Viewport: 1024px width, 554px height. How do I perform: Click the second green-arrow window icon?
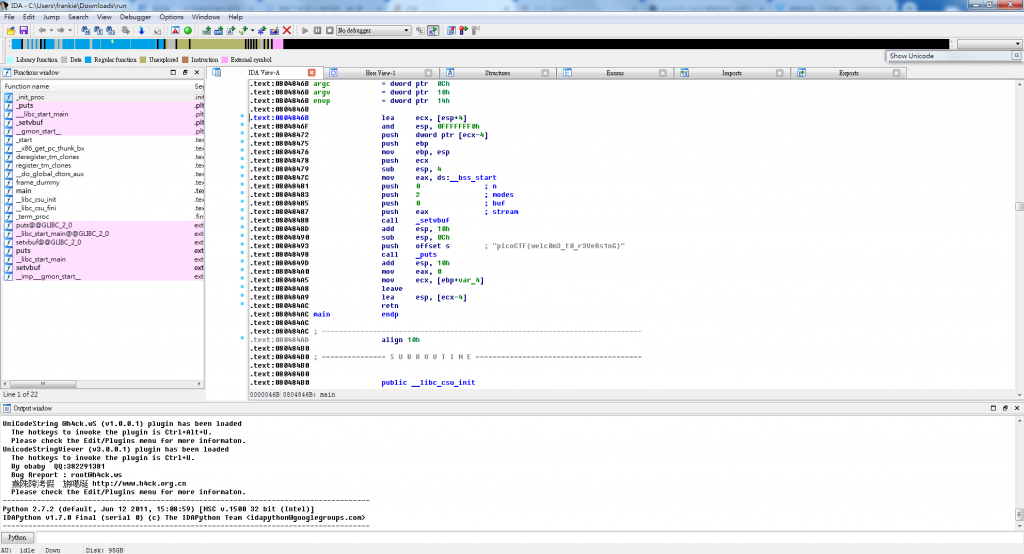click(x=218, y=31)
